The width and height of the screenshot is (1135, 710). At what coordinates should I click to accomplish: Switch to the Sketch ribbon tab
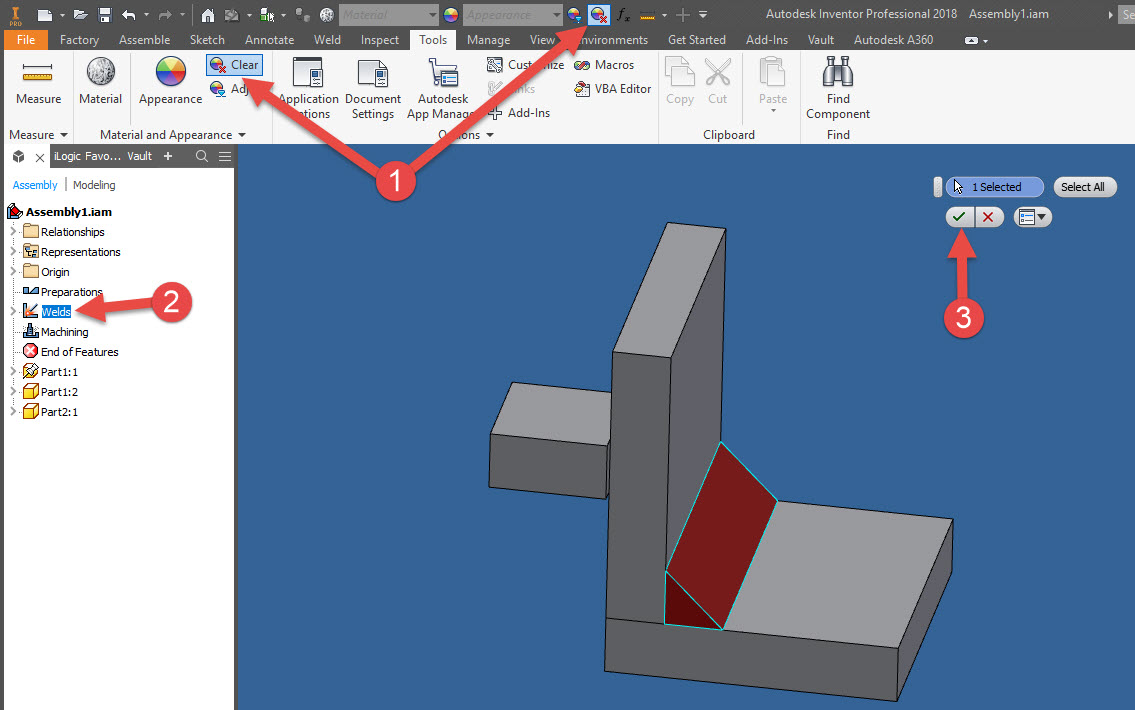pyautogui.click(x=207, y=40)
